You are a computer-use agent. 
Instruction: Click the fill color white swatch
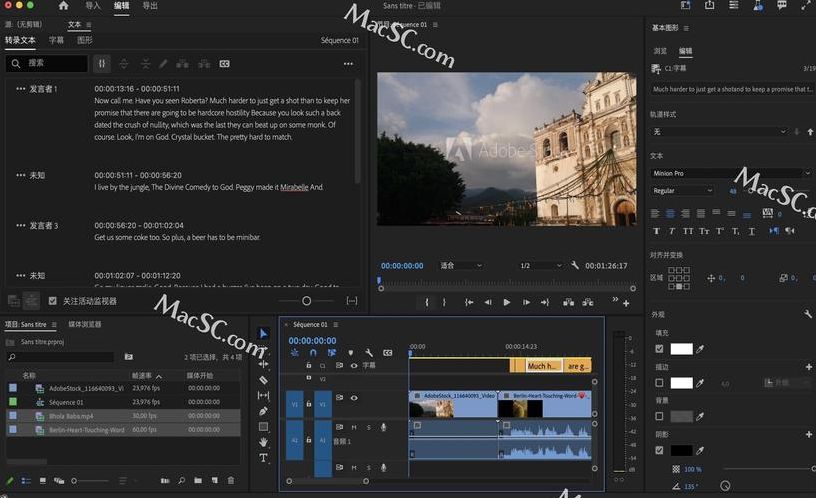click(x=681, y=349)
